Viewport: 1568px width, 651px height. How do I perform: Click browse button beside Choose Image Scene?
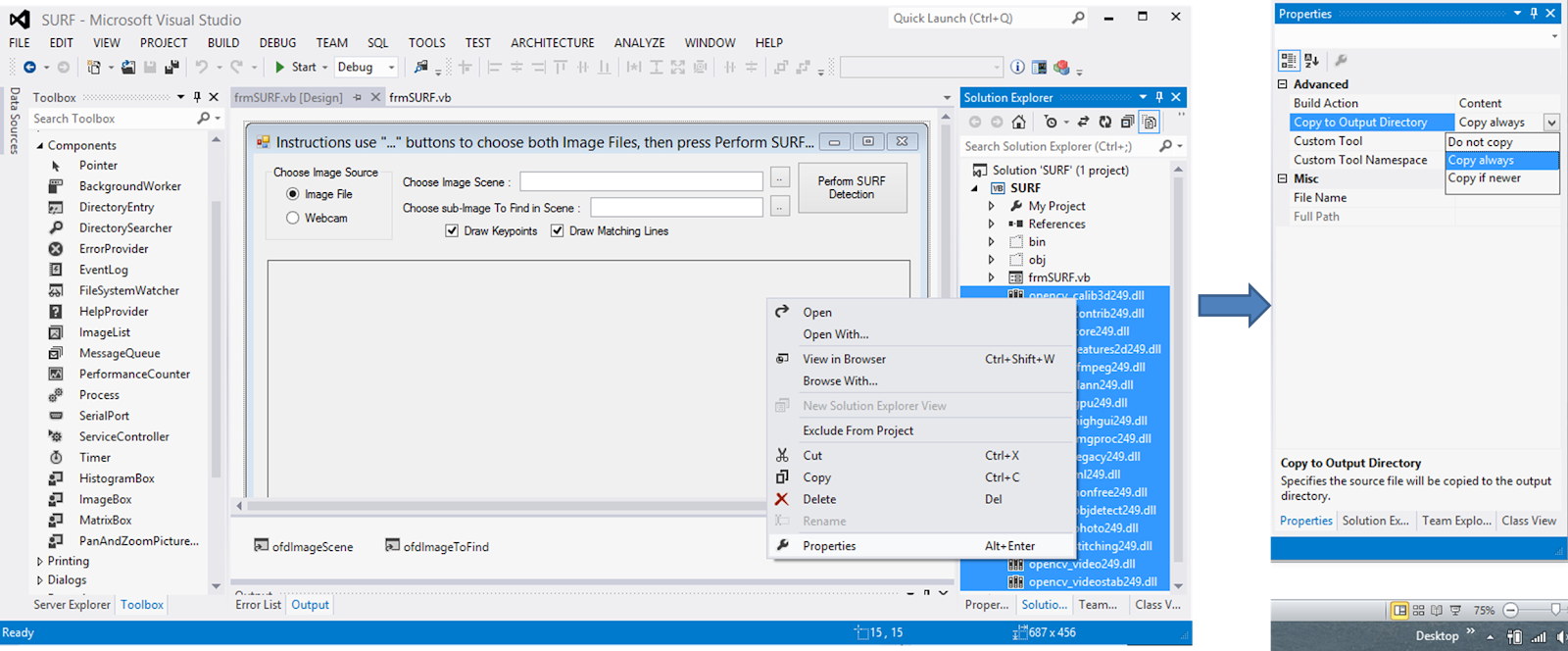coord(779,177)
